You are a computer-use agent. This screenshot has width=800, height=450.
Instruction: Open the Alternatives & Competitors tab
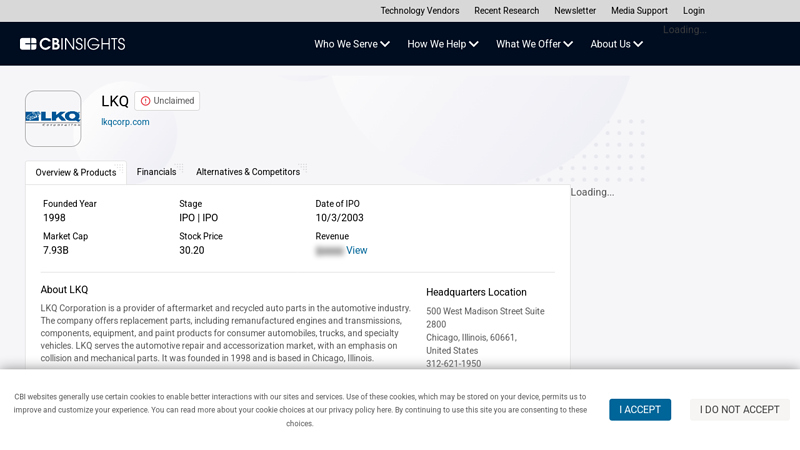[x=248, y=172]
